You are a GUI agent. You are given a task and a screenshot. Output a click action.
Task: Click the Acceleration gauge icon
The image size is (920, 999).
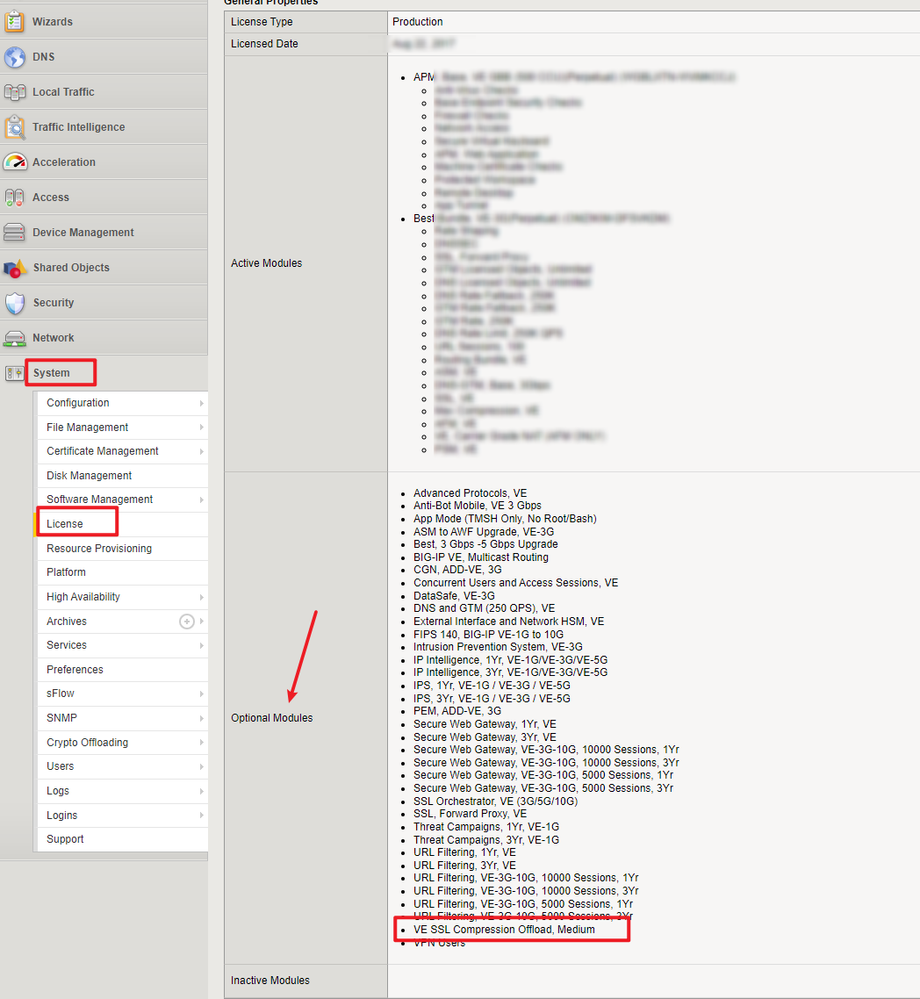(x=14, y=162)
